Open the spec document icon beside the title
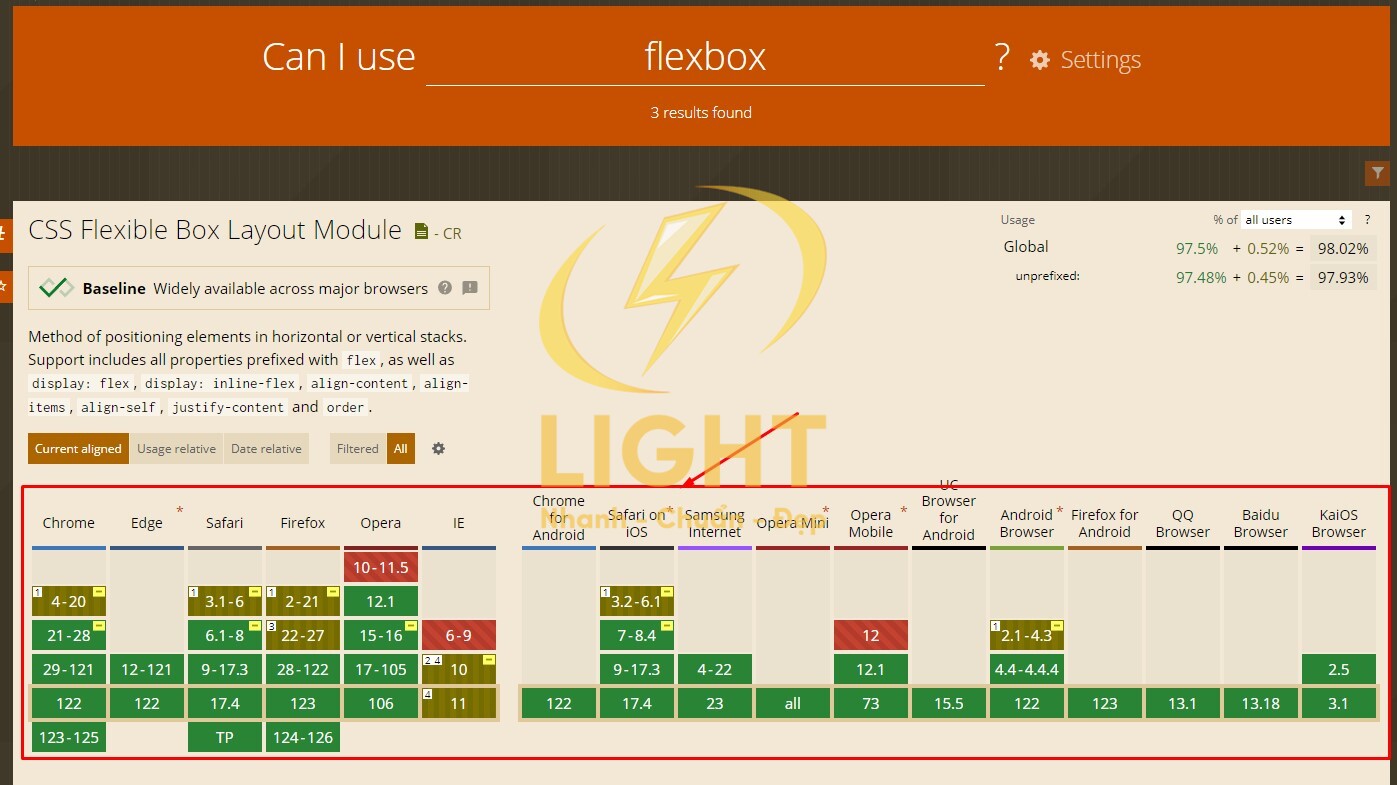Viewport: 1397px width, 785px height. 421,231
